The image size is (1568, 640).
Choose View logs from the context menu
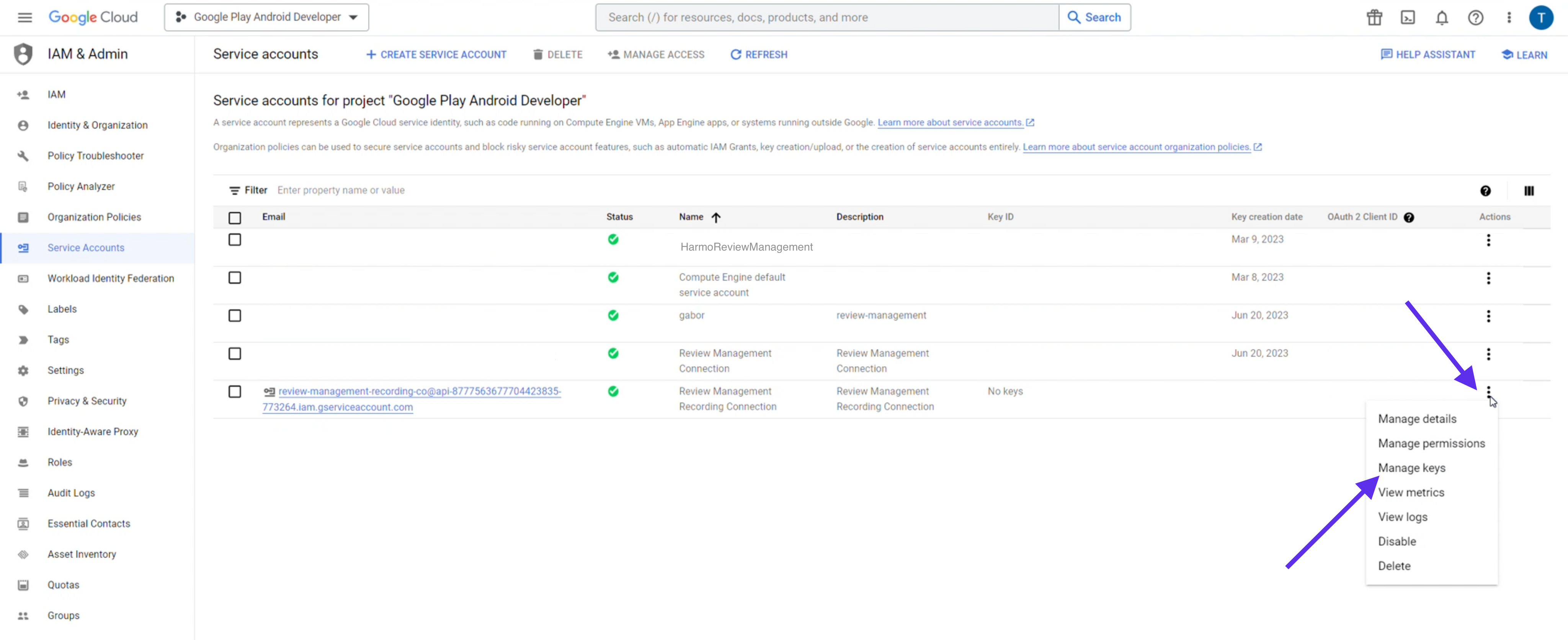[x=1403, y=516]
